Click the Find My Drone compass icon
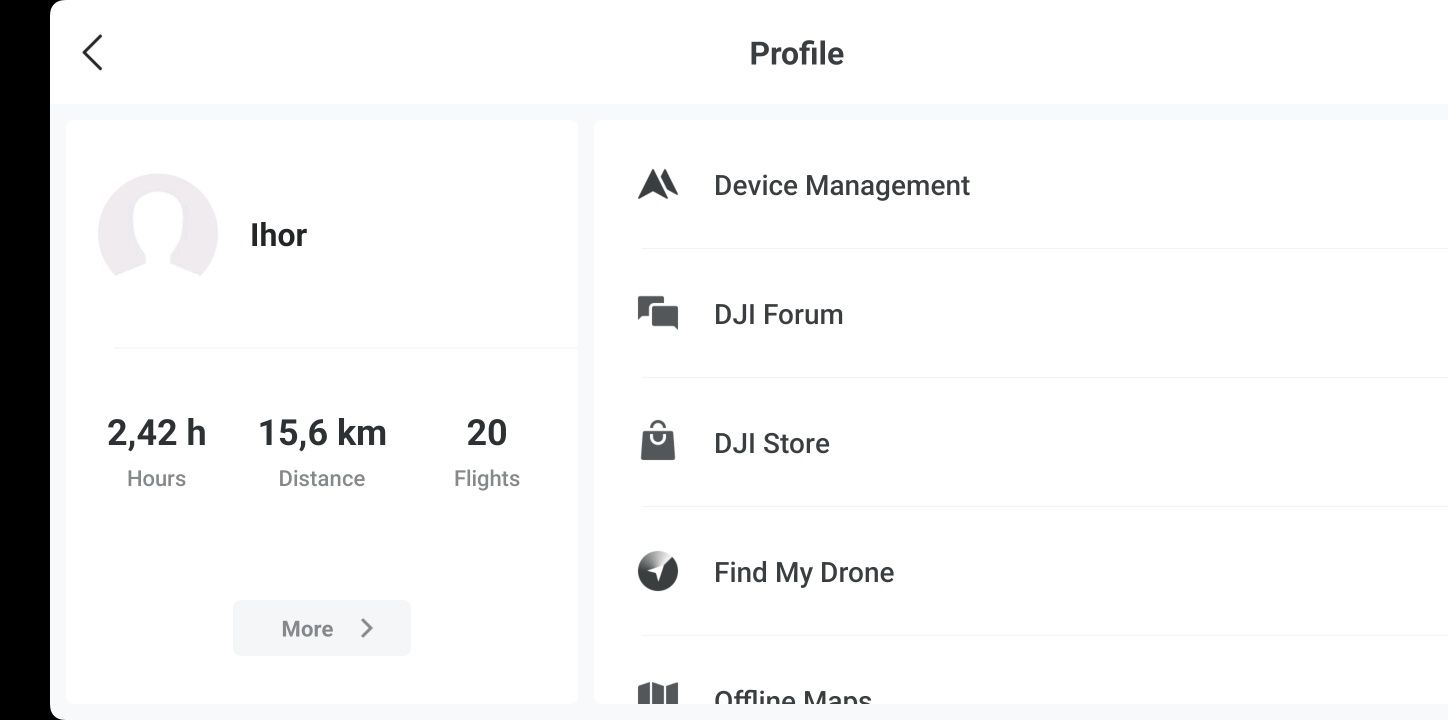This screenshot has height=720, width=1448. coord(658,571)
